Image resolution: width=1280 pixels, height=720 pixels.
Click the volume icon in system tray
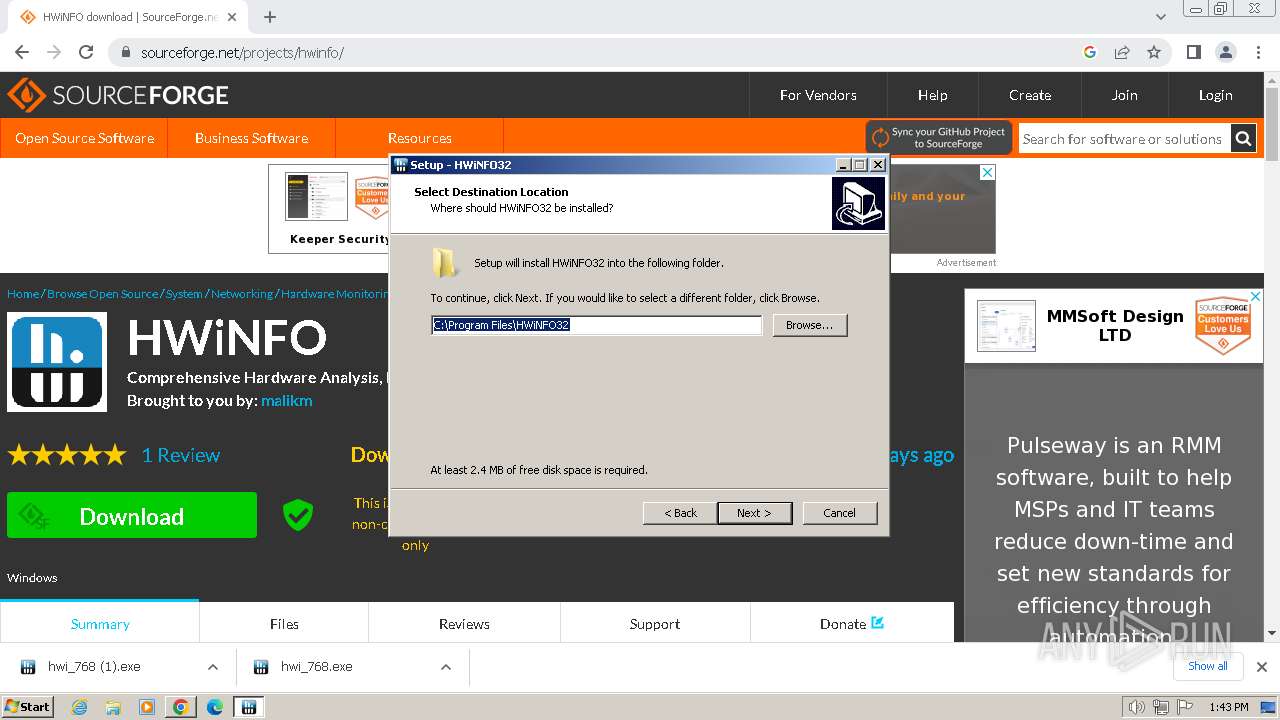(x=1136, y=707)
